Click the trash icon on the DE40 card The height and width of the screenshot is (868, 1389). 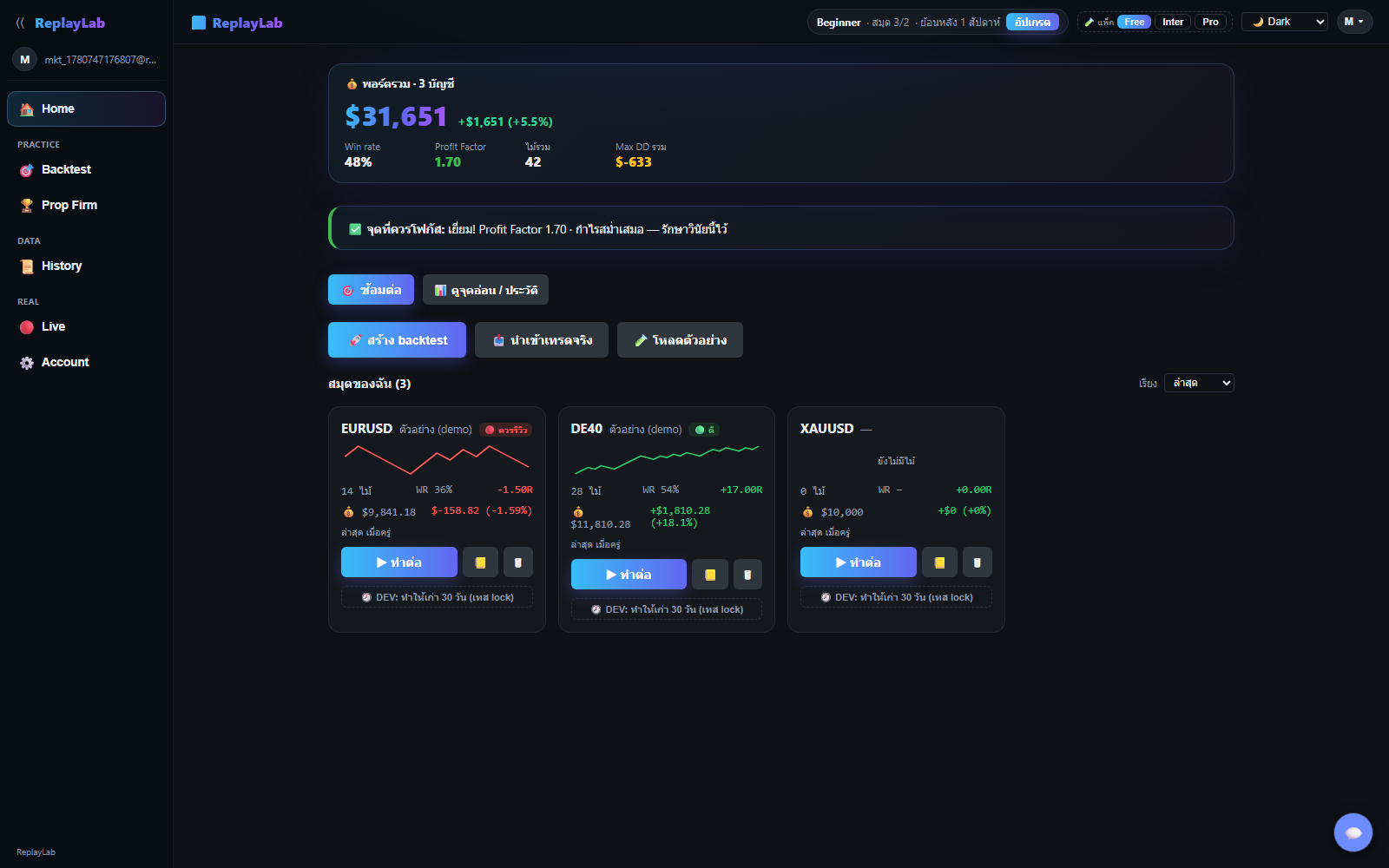[x=747, y=575]
